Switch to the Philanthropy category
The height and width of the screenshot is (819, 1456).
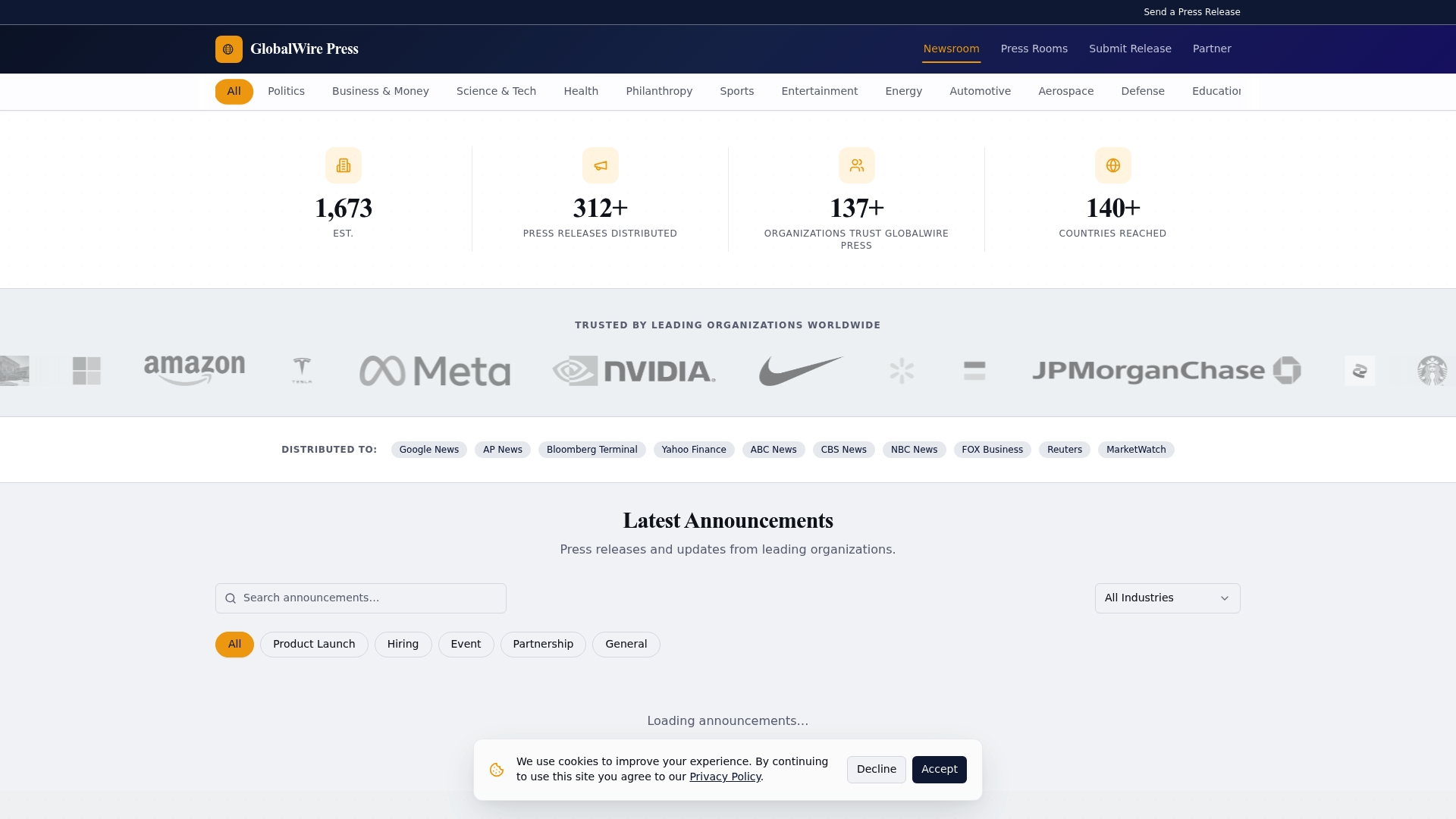pyautogui.click(x=659, y=92)
